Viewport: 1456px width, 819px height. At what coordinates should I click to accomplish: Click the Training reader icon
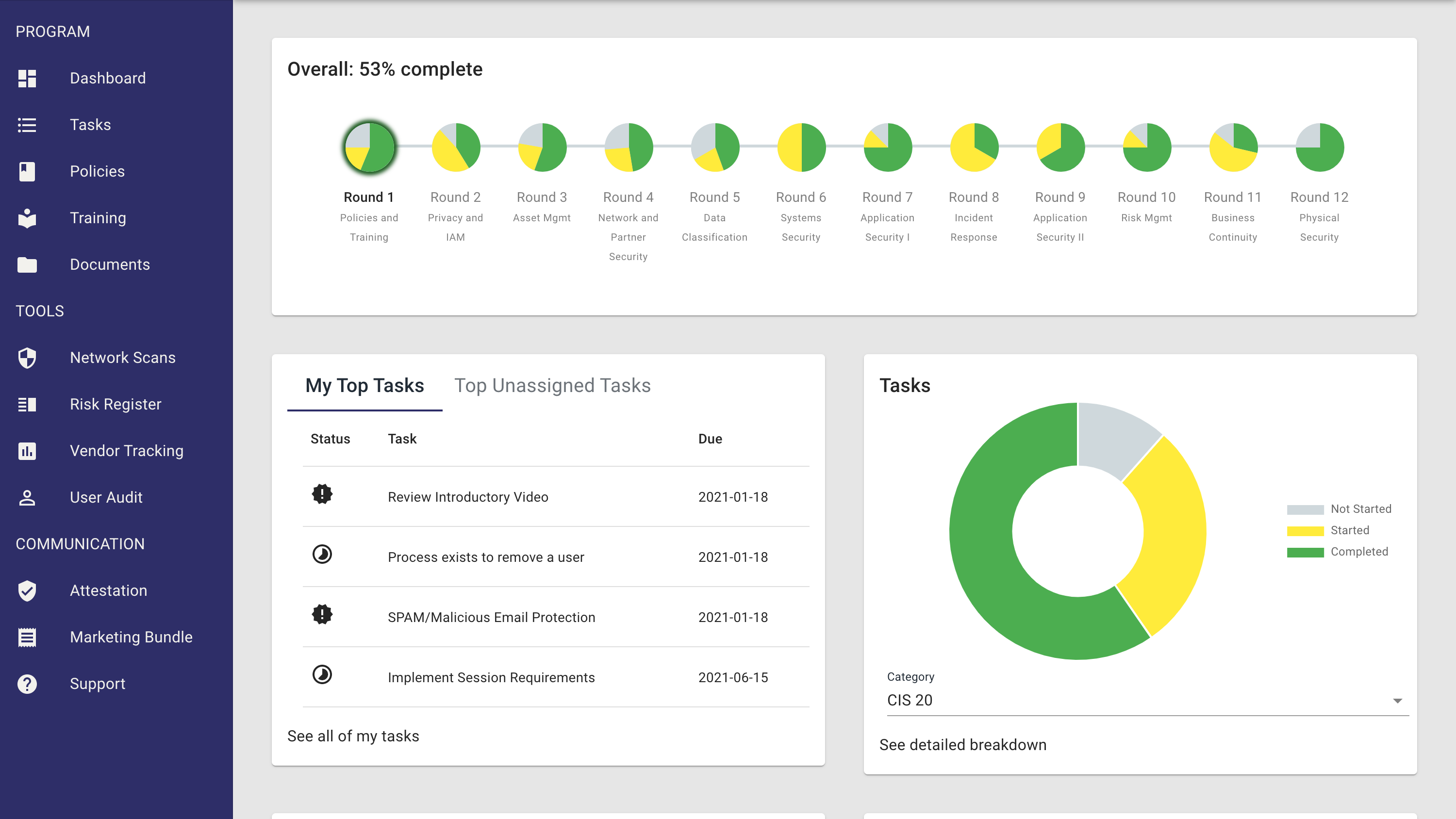coord(27,218)
